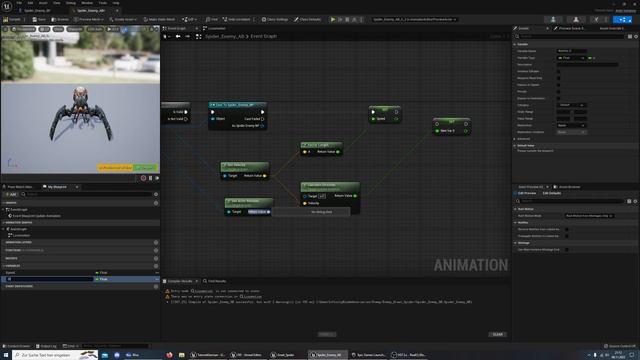The image size is (640, 360).
Task: Toggle Private checkbox
Action: pos(558,91)
